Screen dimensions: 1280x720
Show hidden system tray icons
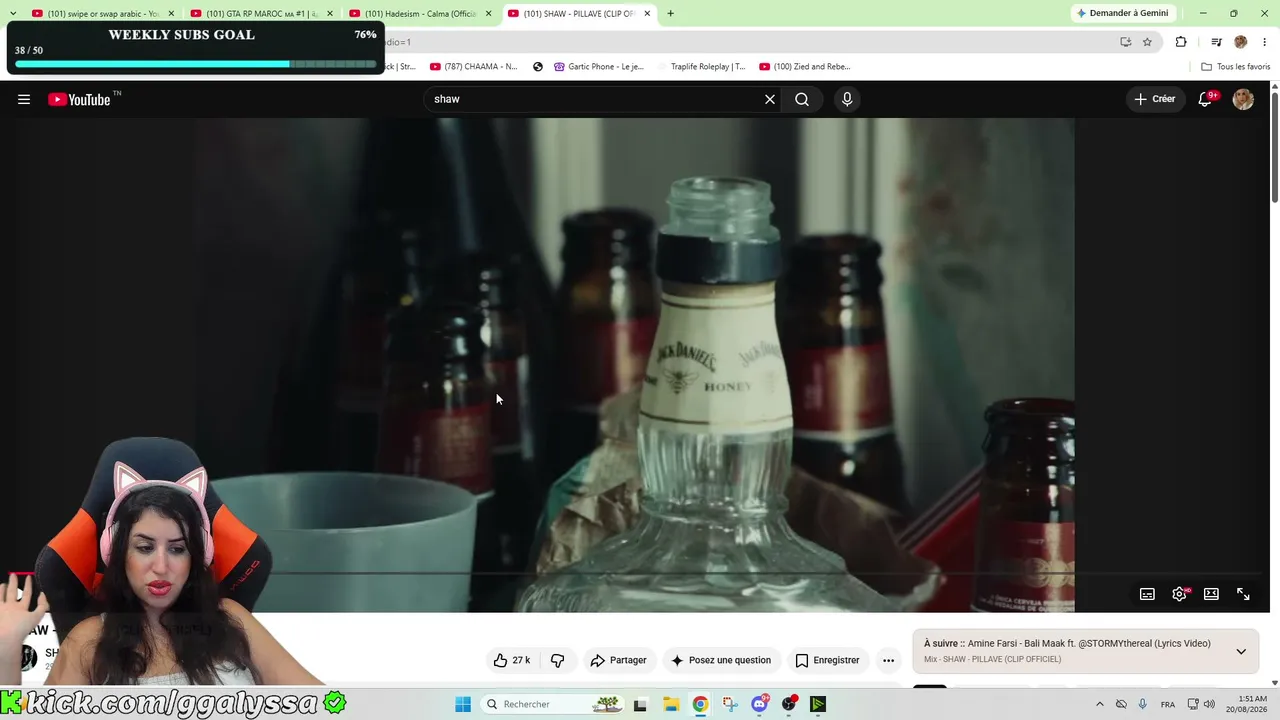(x=1100, y=704)
